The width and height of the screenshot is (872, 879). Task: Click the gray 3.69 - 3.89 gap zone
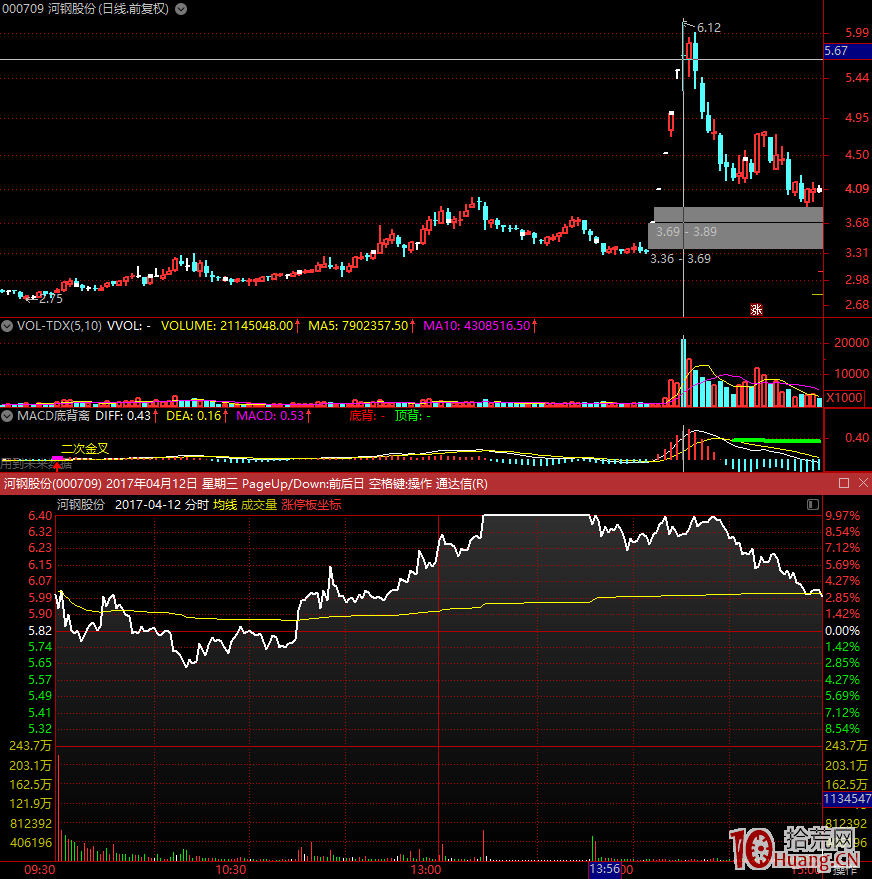(x=738, y=228)
